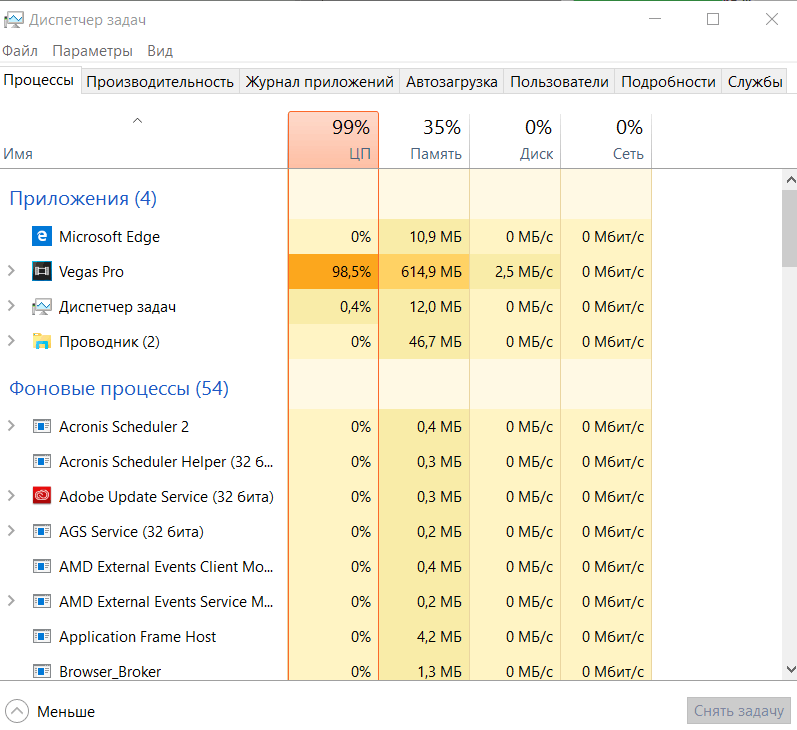Click the 614,9 МБ memory cell

(424, 271)
